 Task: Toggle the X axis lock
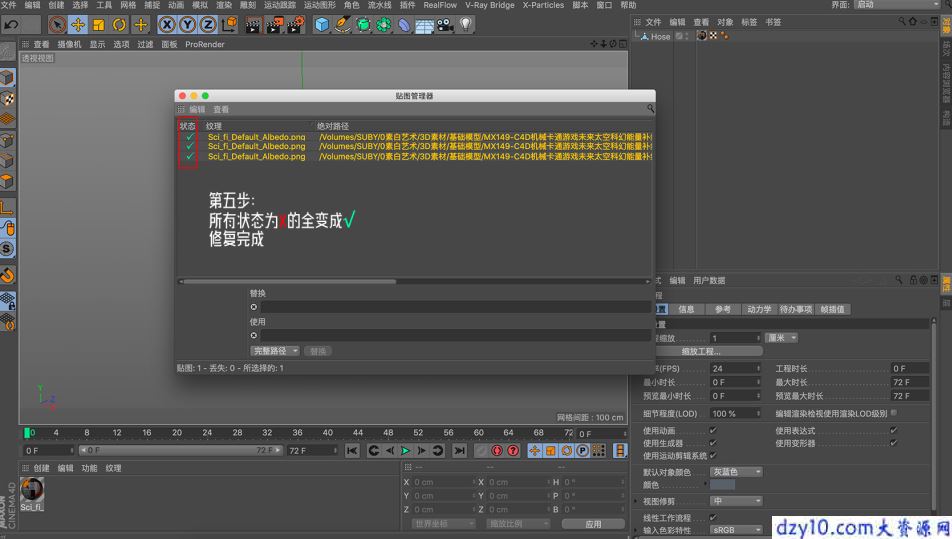pos(167,25)
